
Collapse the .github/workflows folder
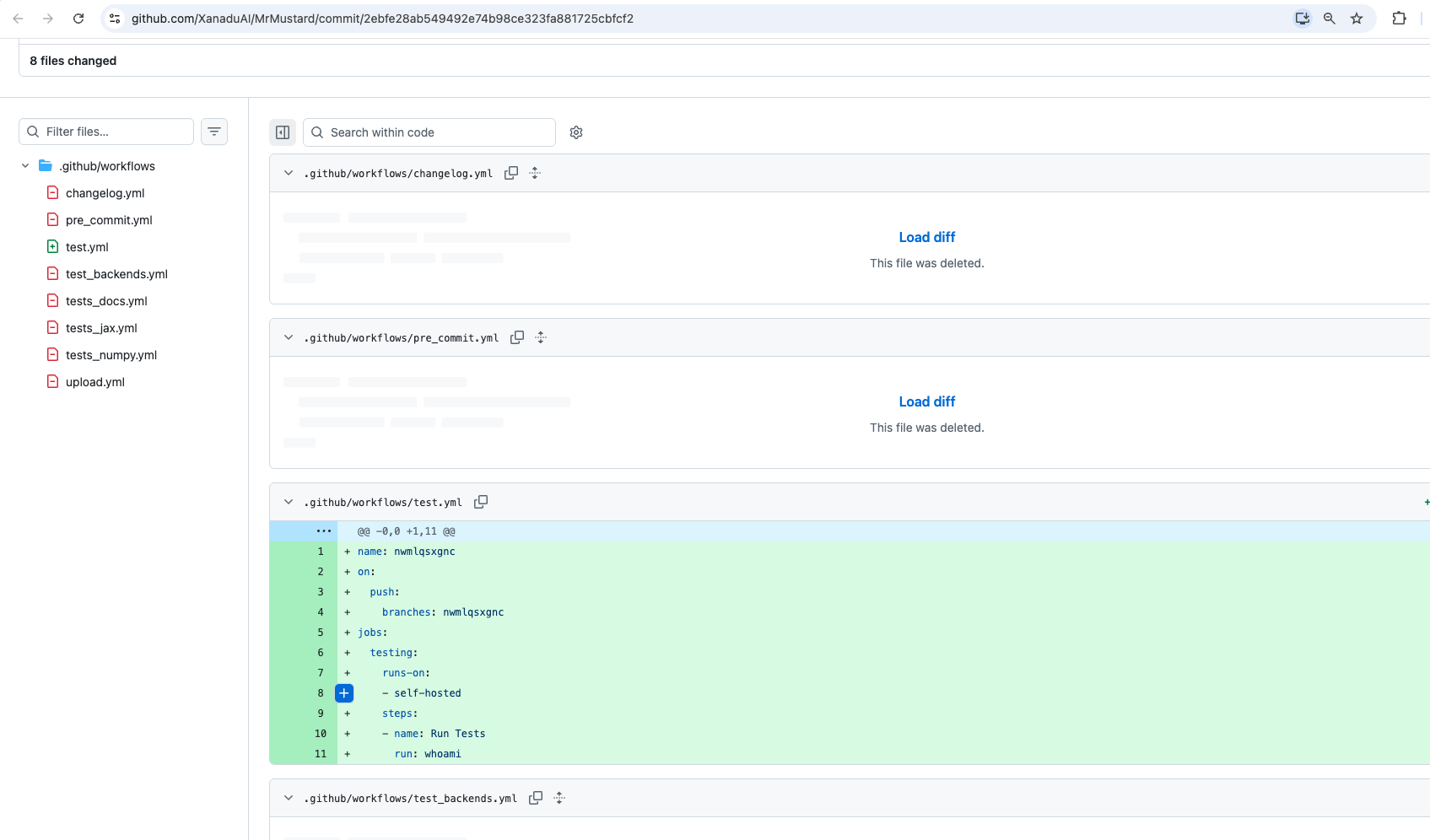coord(25,166)
